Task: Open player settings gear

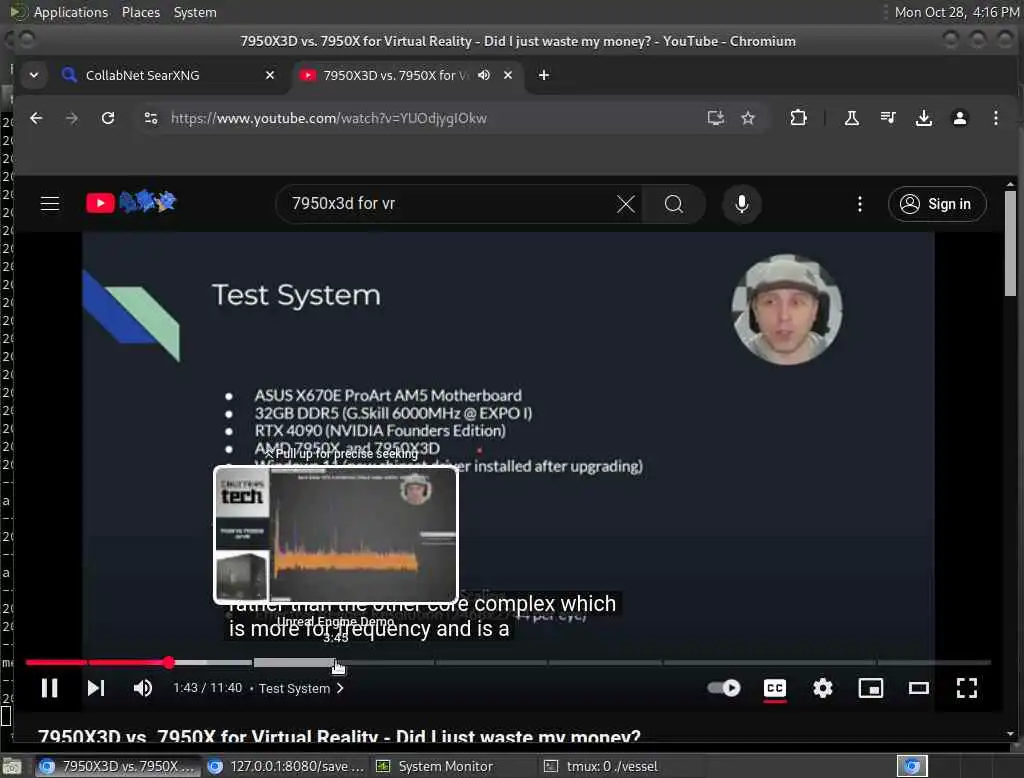Action: click(x=822, y=688)
